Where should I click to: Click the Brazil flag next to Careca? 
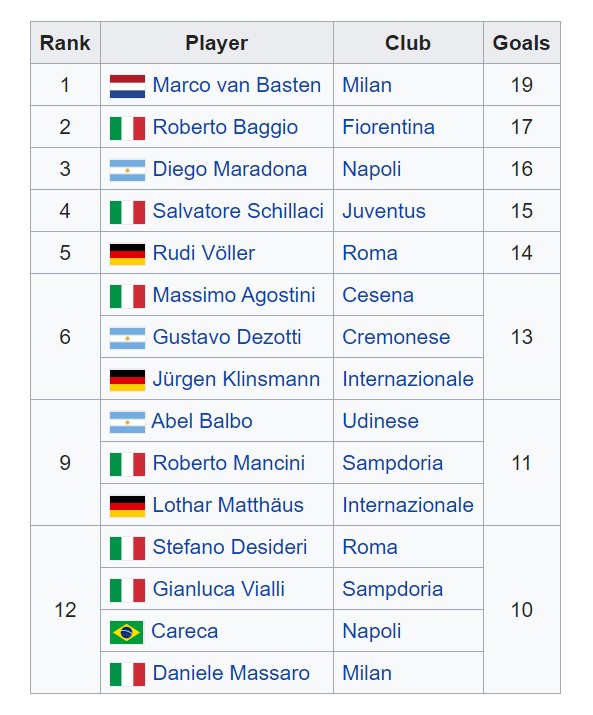pos(126,632)
